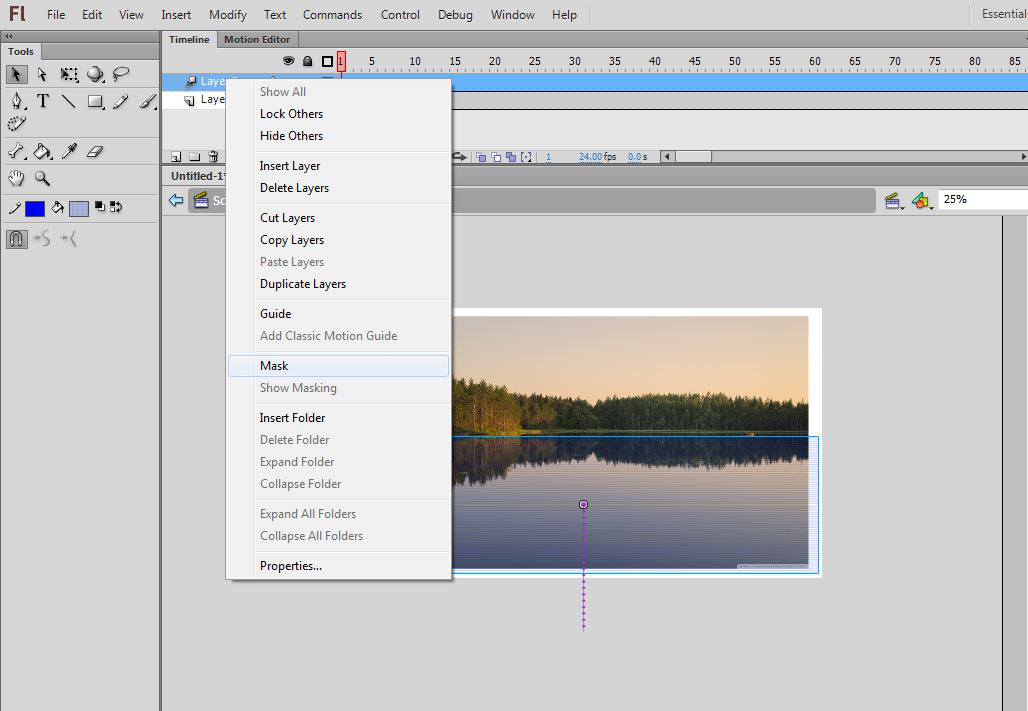Viewport: 1028px width, 711px height.
Task: Pick the Rectangle tool
Action: pos(96,101)
